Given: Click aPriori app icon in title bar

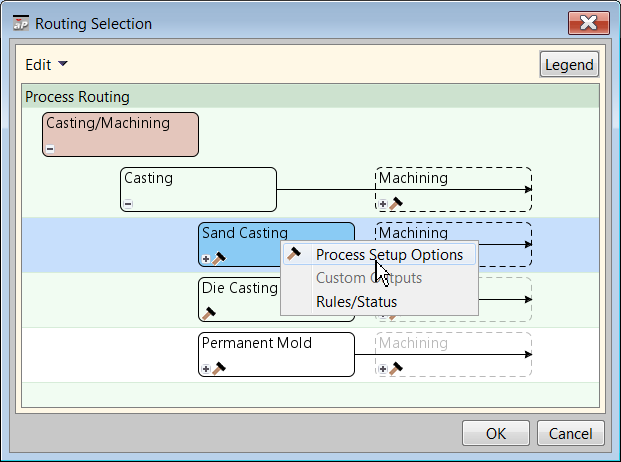Looking at the screenshot, I should (21, 23).
